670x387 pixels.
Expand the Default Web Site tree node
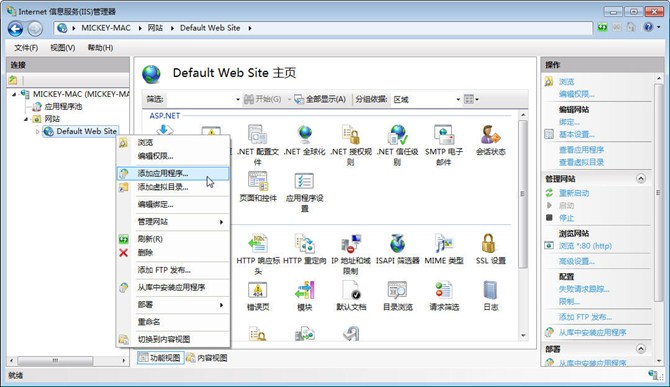coord(38,132)
